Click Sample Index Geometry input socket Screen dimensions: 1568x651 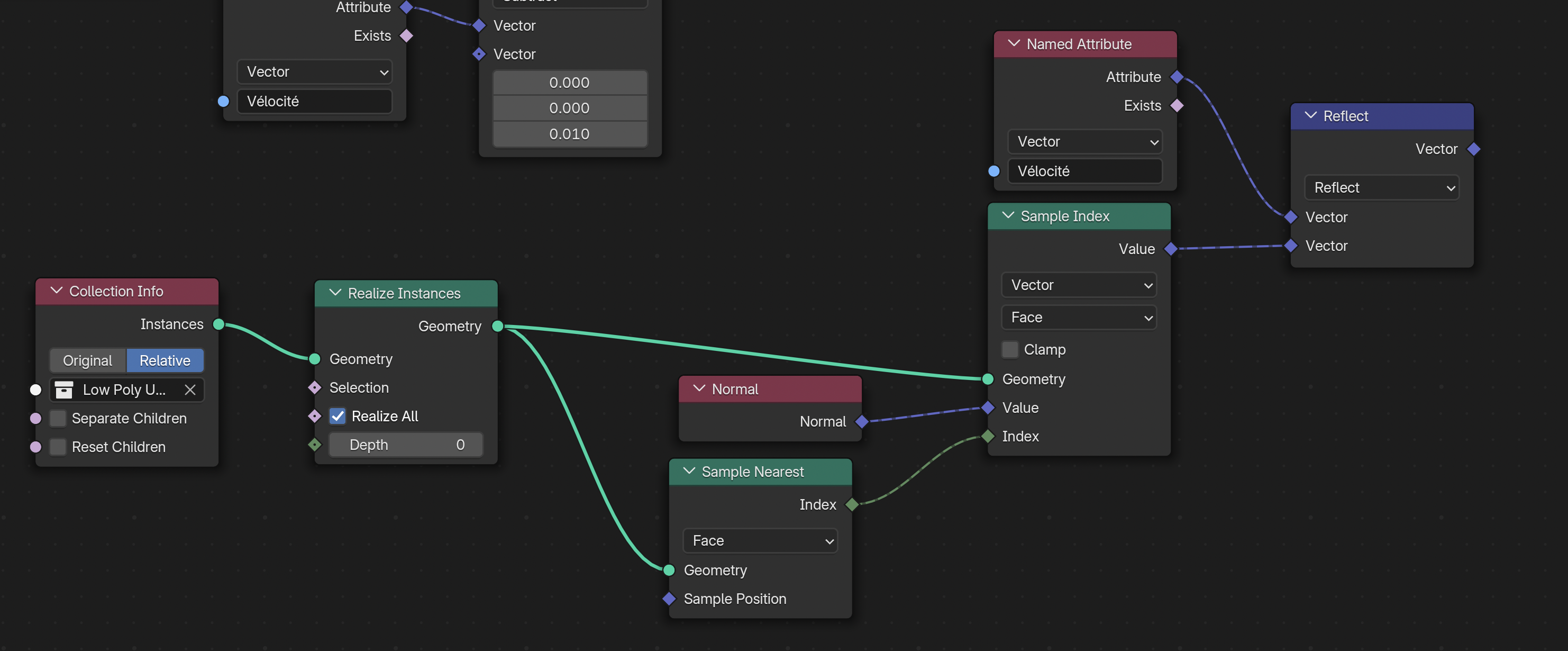point(988,379)
